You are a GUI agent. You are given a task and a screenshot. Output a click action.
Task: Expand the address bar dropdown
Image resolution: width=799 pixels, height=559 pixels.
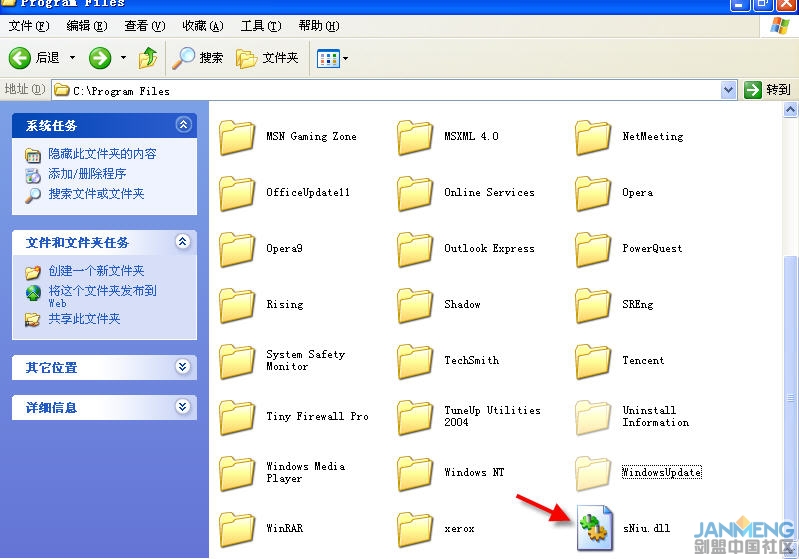pos(729,90)
